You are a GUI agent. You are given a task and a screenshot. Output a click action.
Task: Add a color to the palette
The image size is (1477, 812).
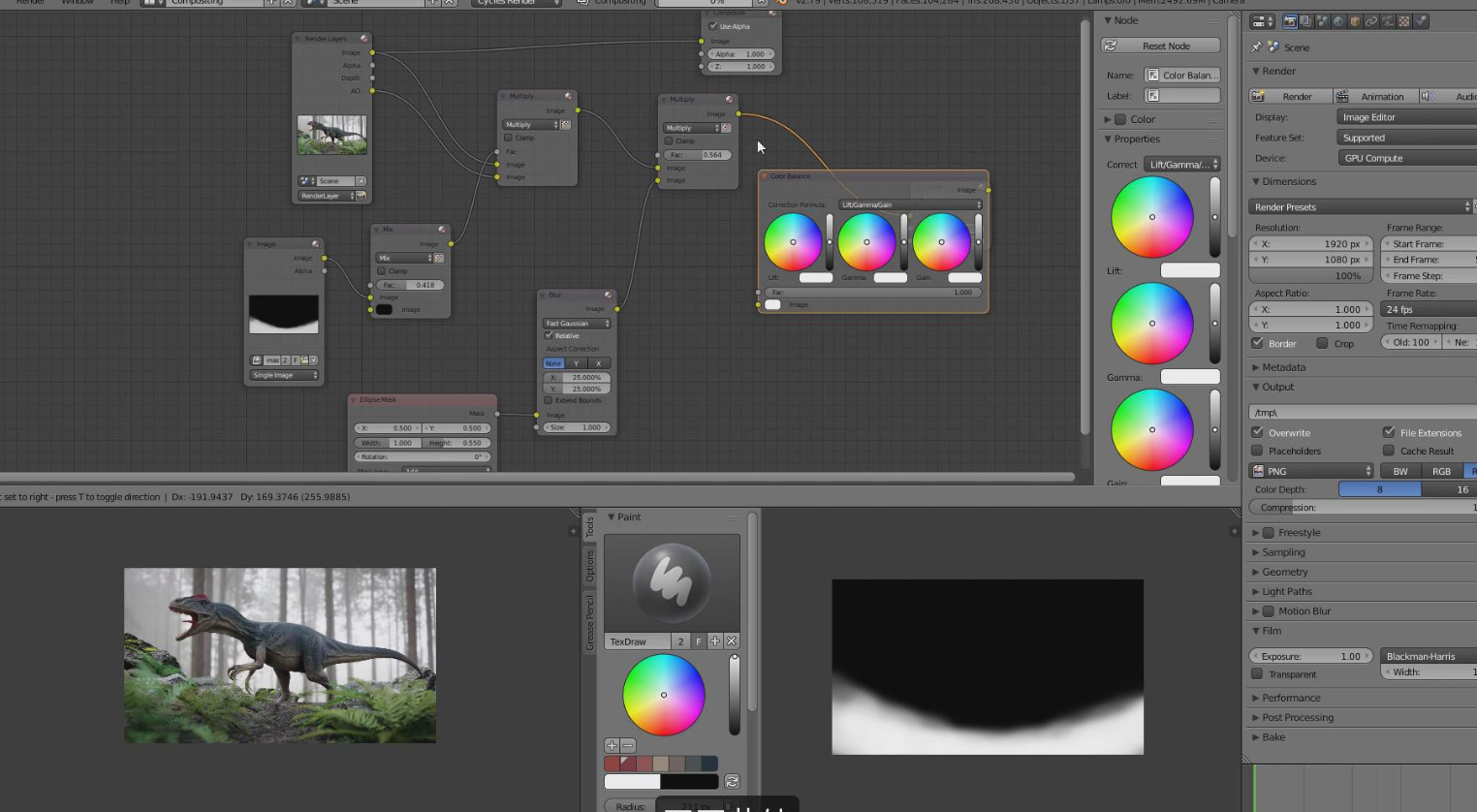pyautogui.click(x=612, y=745)
